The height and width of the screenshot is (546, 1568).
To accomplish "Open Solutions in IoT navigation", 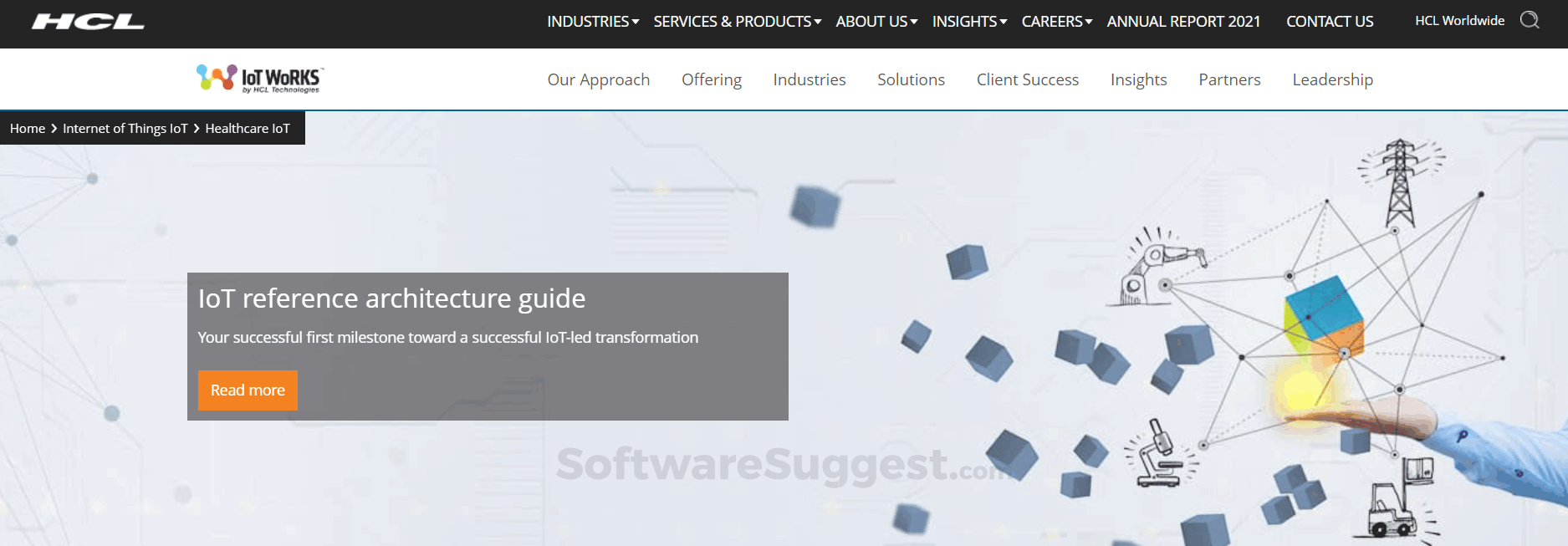I will (x=911, y=79).
